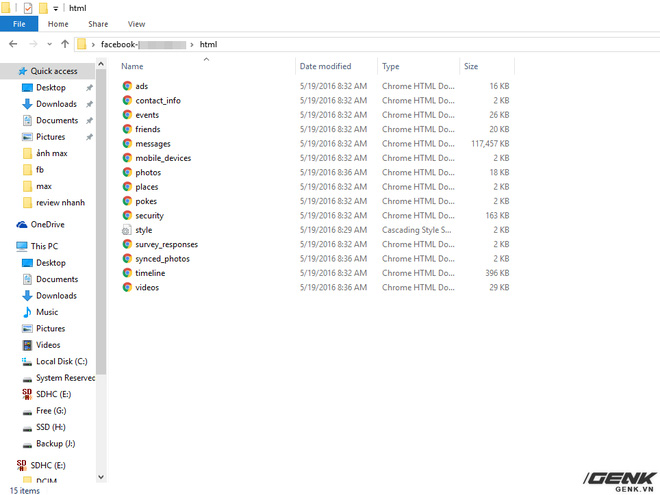The height and width of the screenshot is (495, 660).
Task: Open the ảnh max folder
Action: click(x=51, y=153)
